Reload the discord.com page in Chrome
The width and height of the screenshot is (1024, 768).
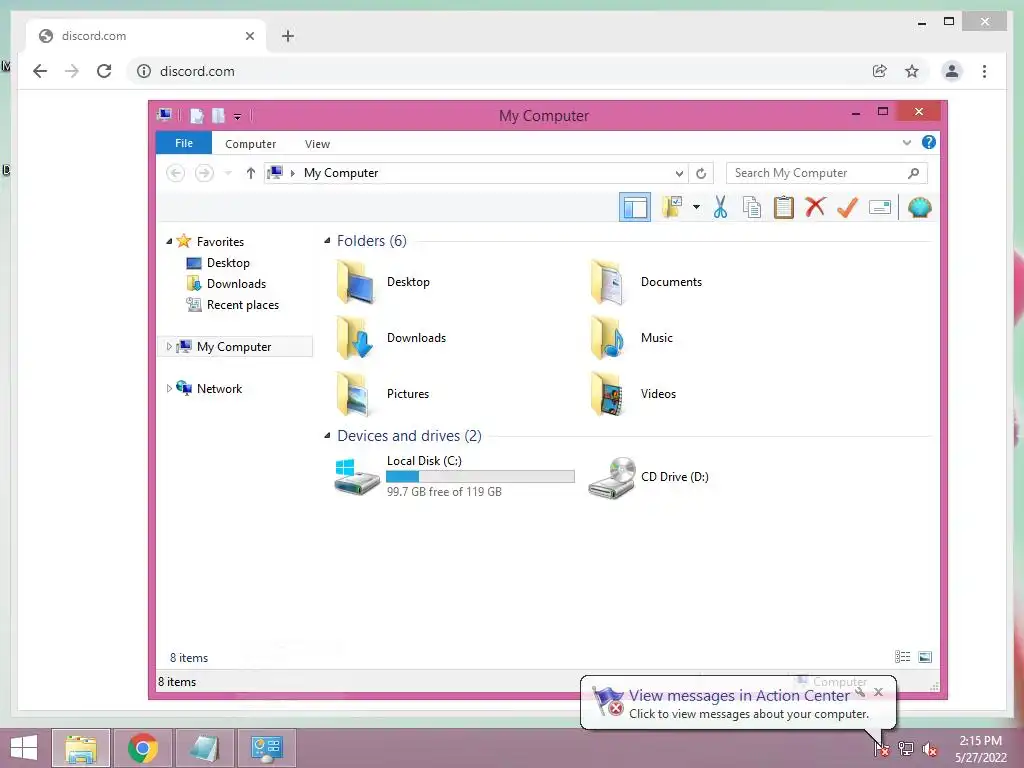[104, 71]
